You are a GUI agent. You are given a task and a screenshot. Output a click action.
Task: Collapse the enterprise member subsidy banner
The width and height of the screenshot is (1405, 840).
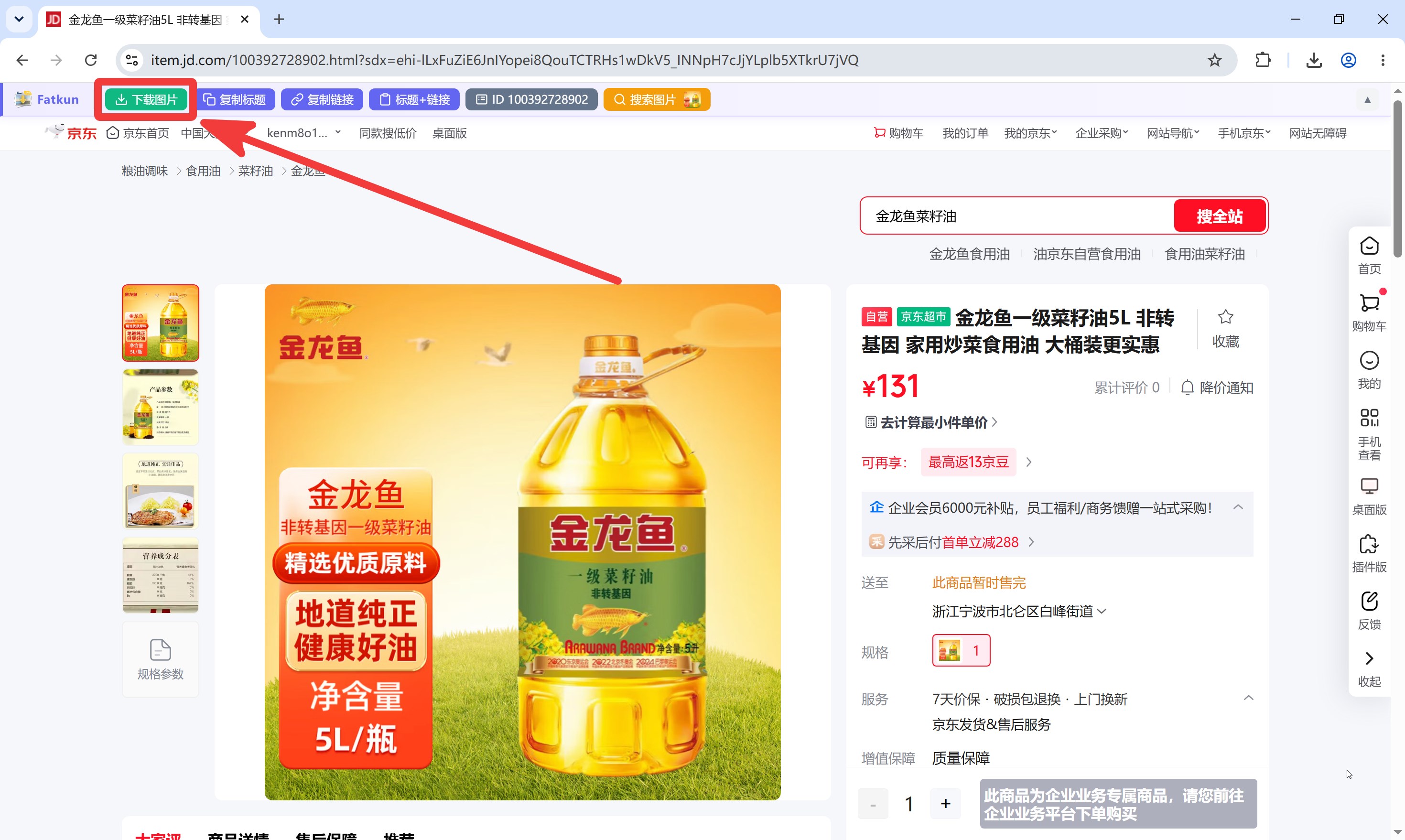pyautogui.click(x=1238, y=507)
